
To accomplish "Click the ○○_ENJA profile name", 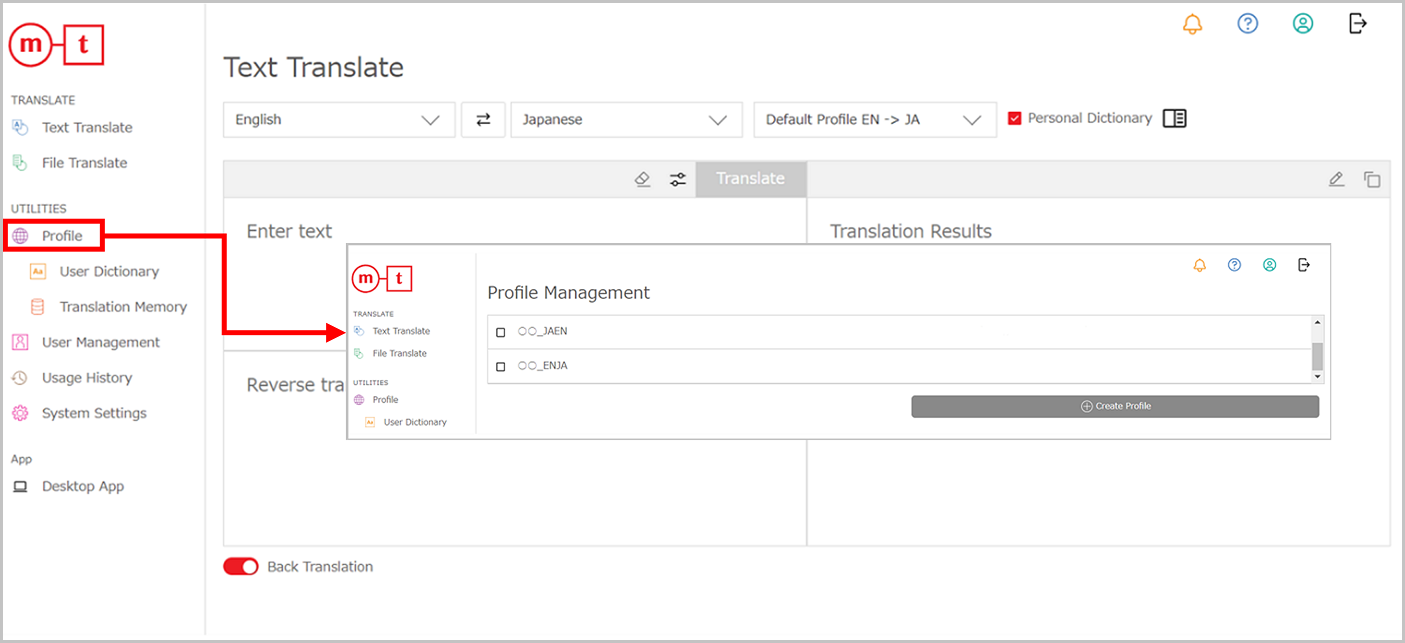I will [x=543, y=365].
